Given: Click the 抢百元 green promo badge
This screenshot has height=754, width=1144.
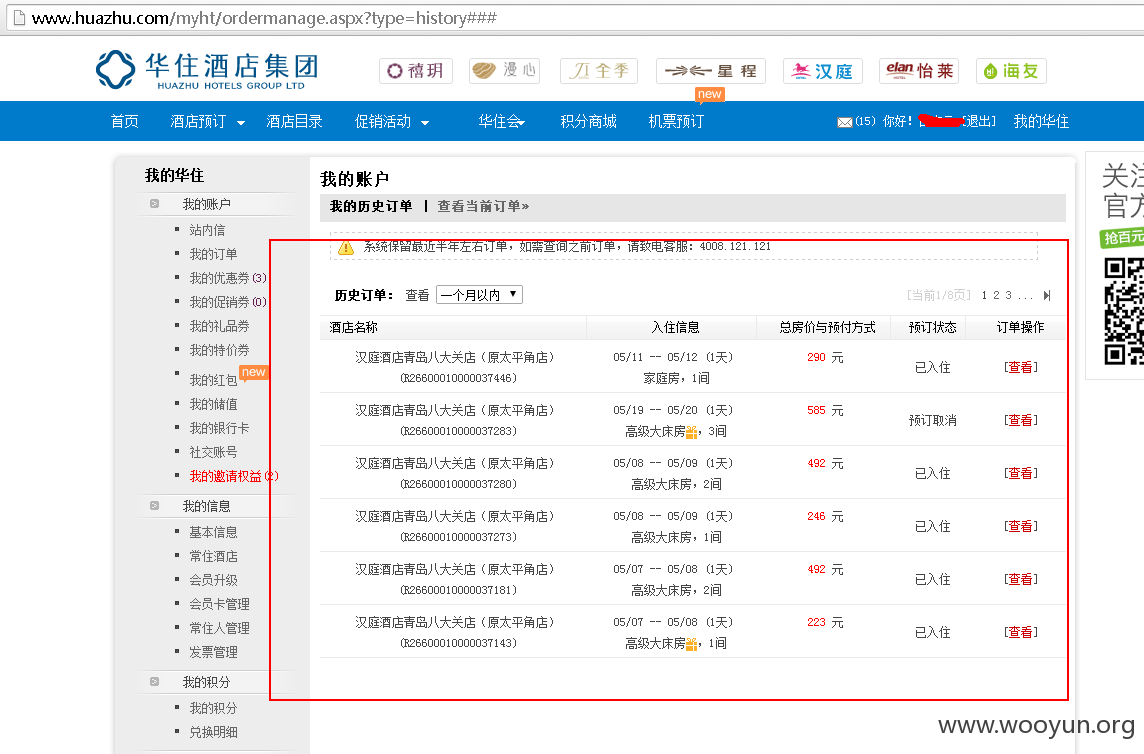Looking at the screenshot, I should pyautogui.click(x=1122, y=237).
